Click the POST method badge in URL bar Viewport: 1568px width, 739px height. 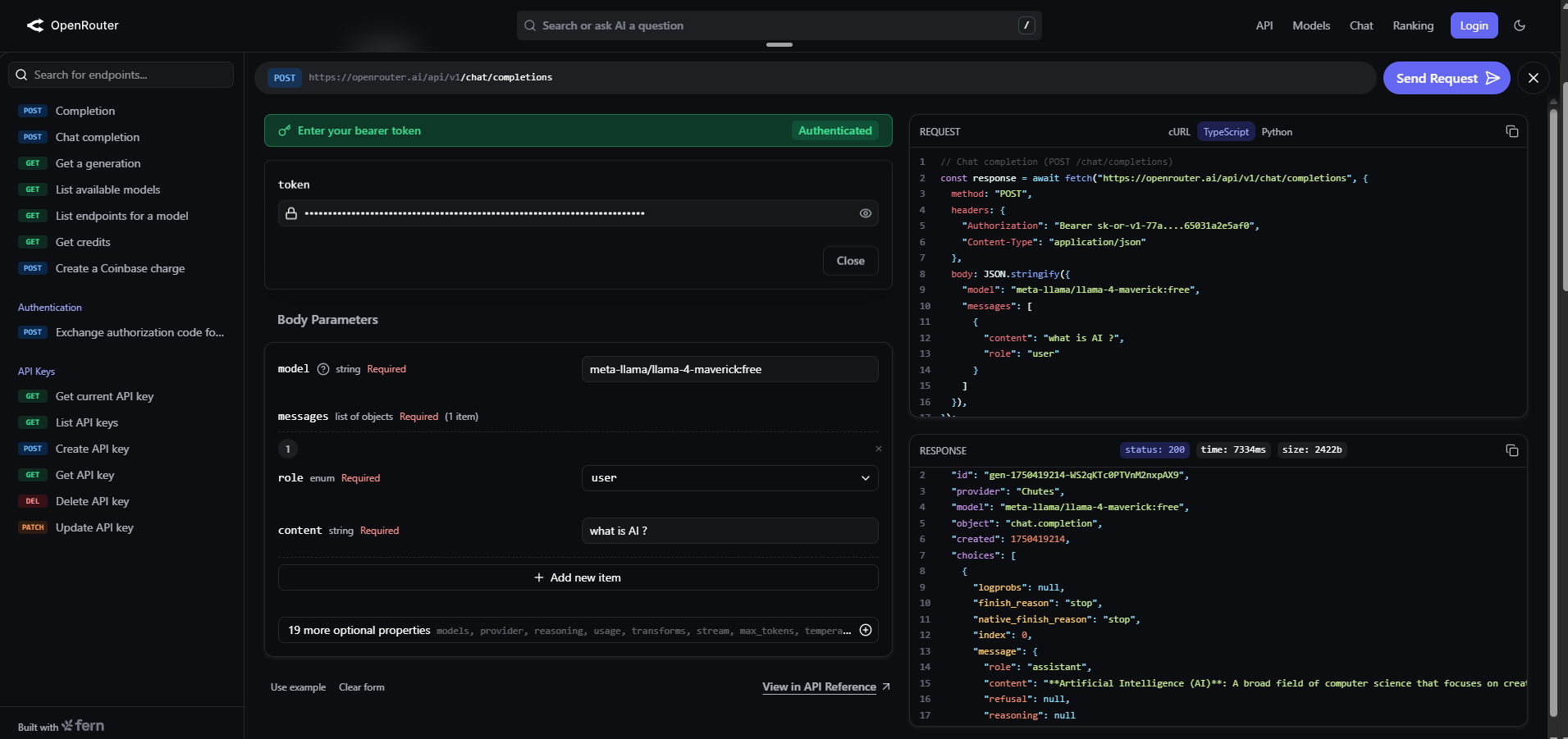click(285, 78)
